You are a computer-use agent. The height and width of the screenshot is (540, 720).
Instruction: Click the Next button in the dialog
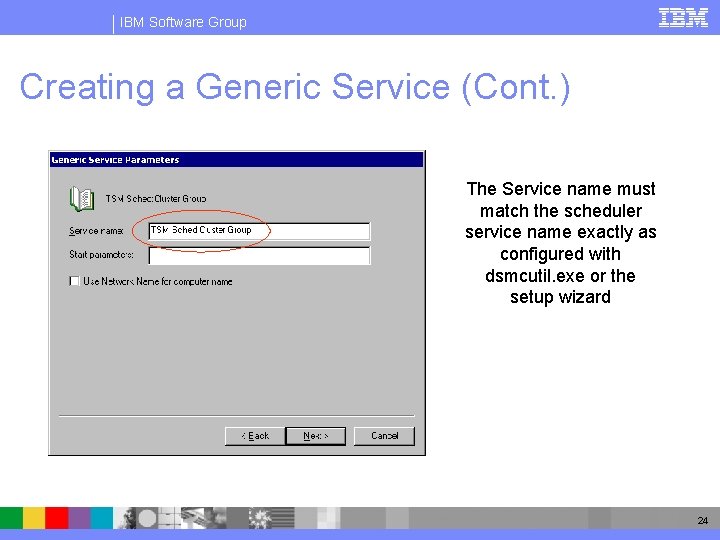pyautogui.click(x=315, y=436)
